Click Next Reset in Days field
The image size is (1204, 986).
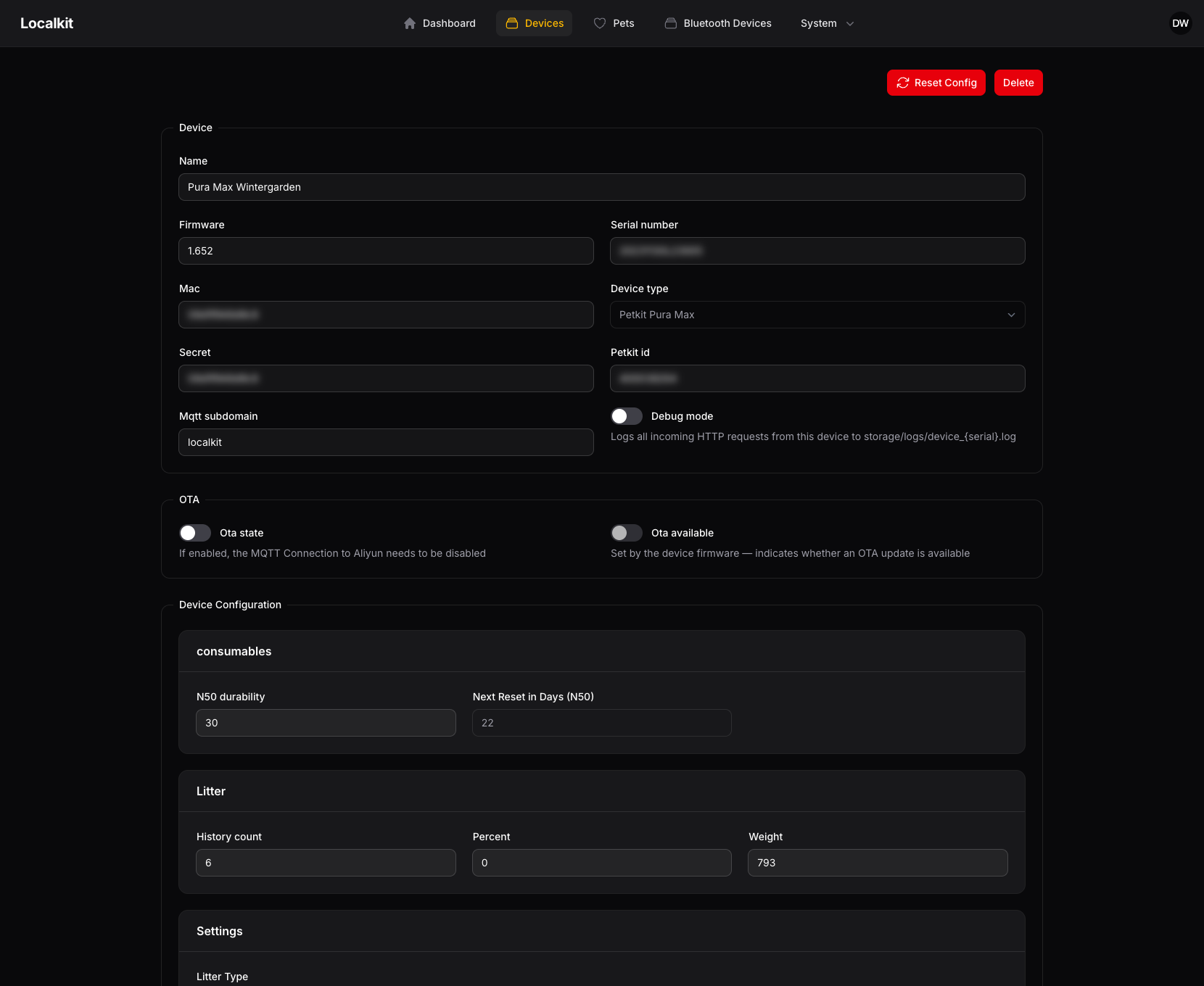pyautogui.click(x=602, y=723)
